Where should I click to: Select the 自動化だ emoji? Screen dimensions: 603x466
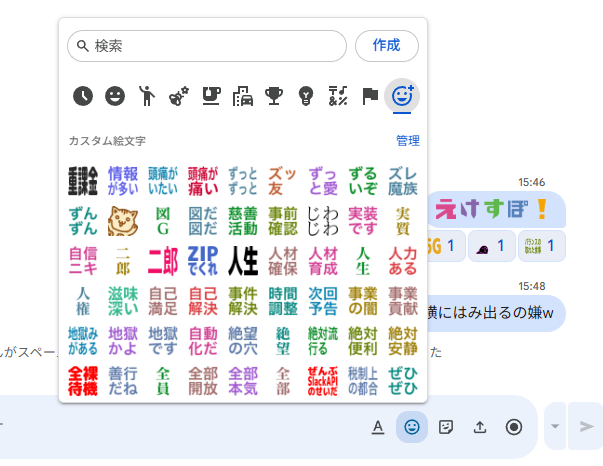(x=203, y=341)
